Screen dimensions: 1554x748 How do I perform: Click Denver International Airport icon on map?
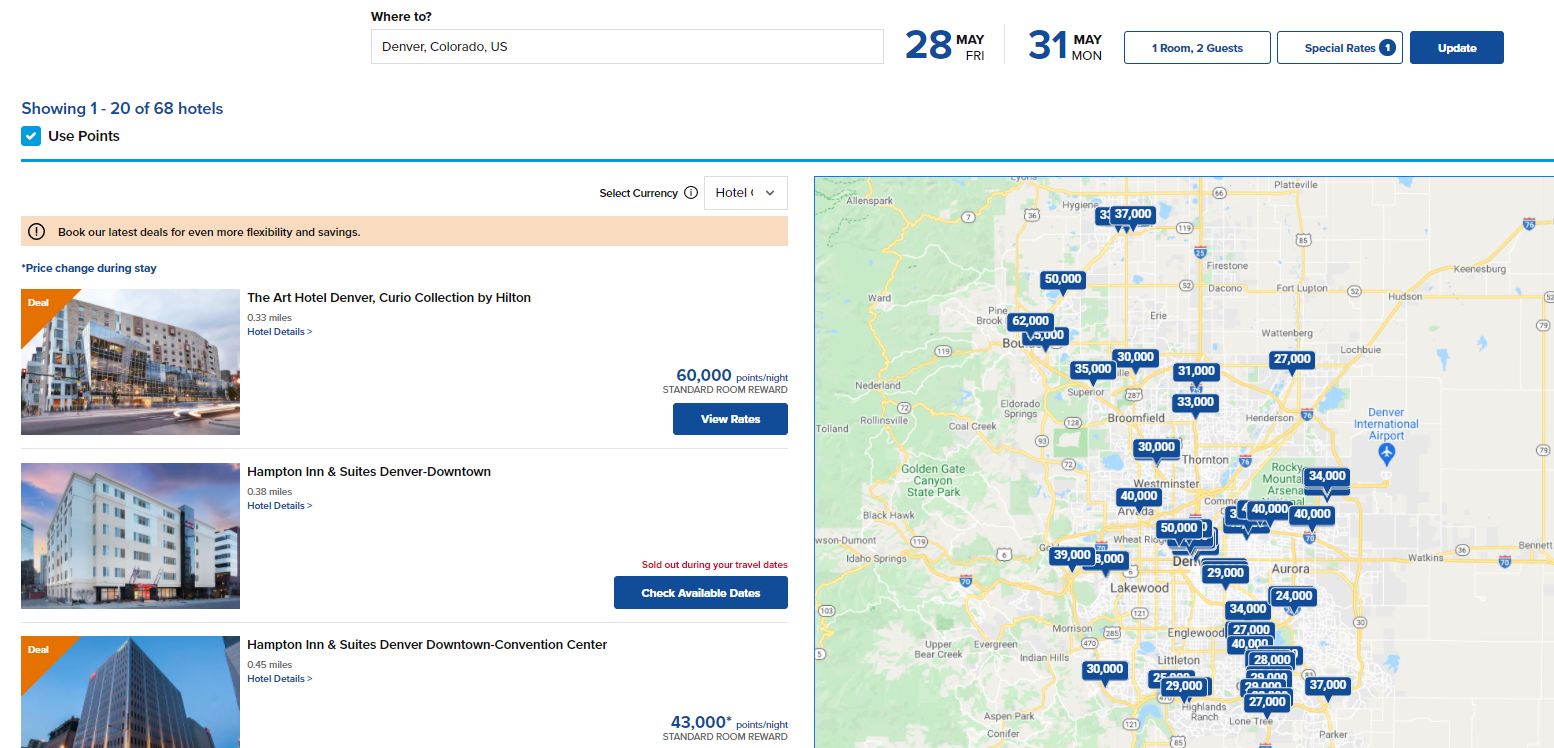click(1386, 453)
